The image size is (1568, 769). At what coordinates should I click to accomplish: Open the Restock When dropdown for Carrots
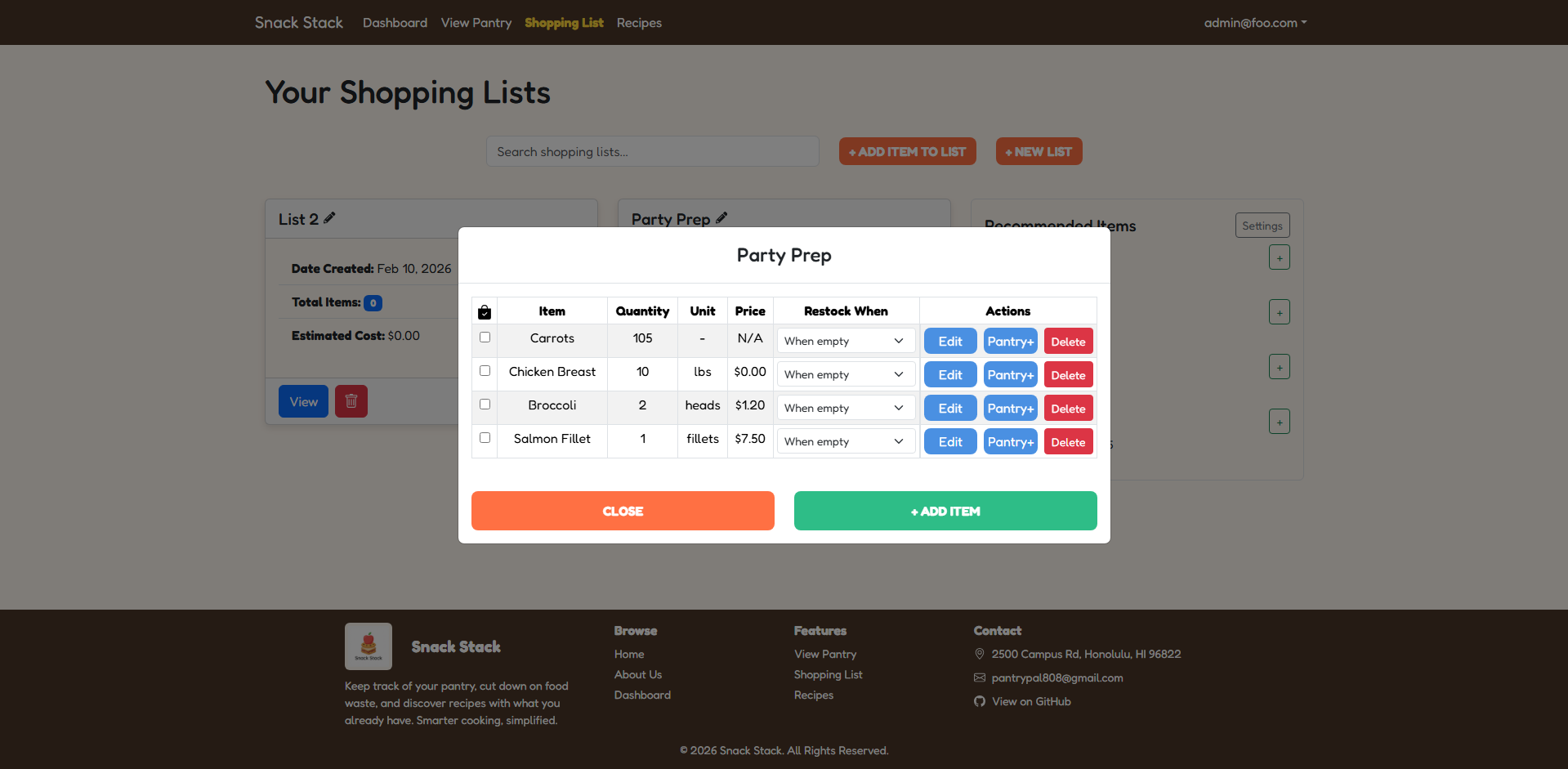(846, 340)
